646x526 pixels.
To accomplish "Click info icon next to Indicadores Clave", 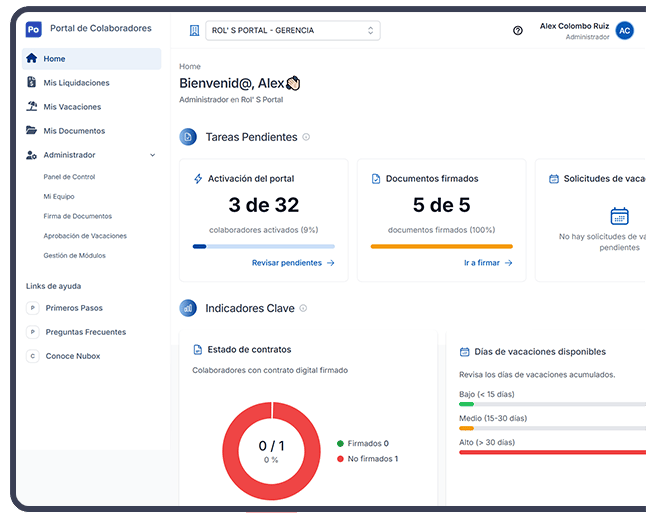I will tap(303, 308).
